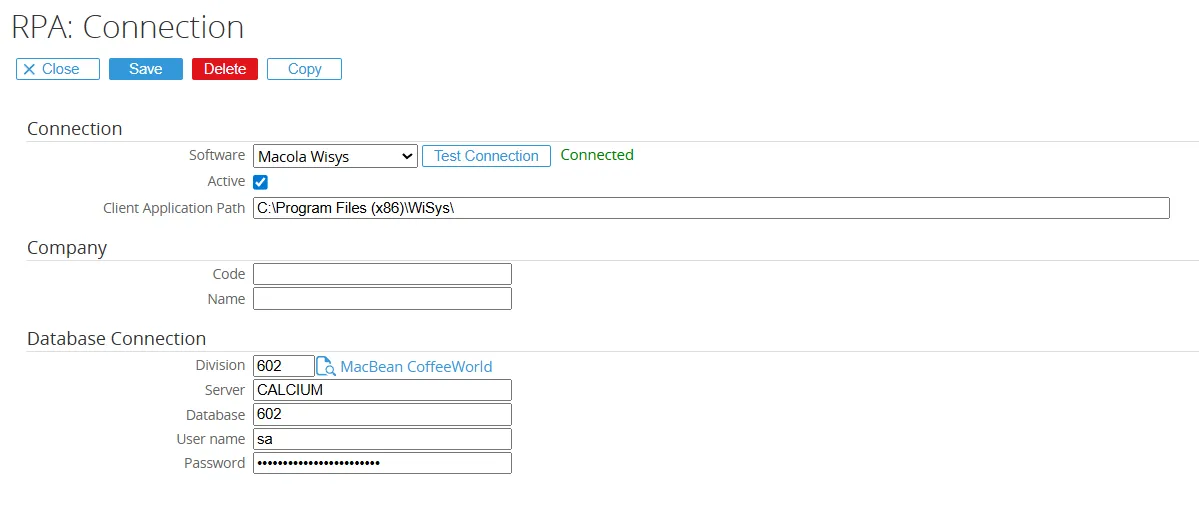Screen dimensions: 1199x512
Task: Edit the Database field containing 602
Action: (x=382, y=415)
